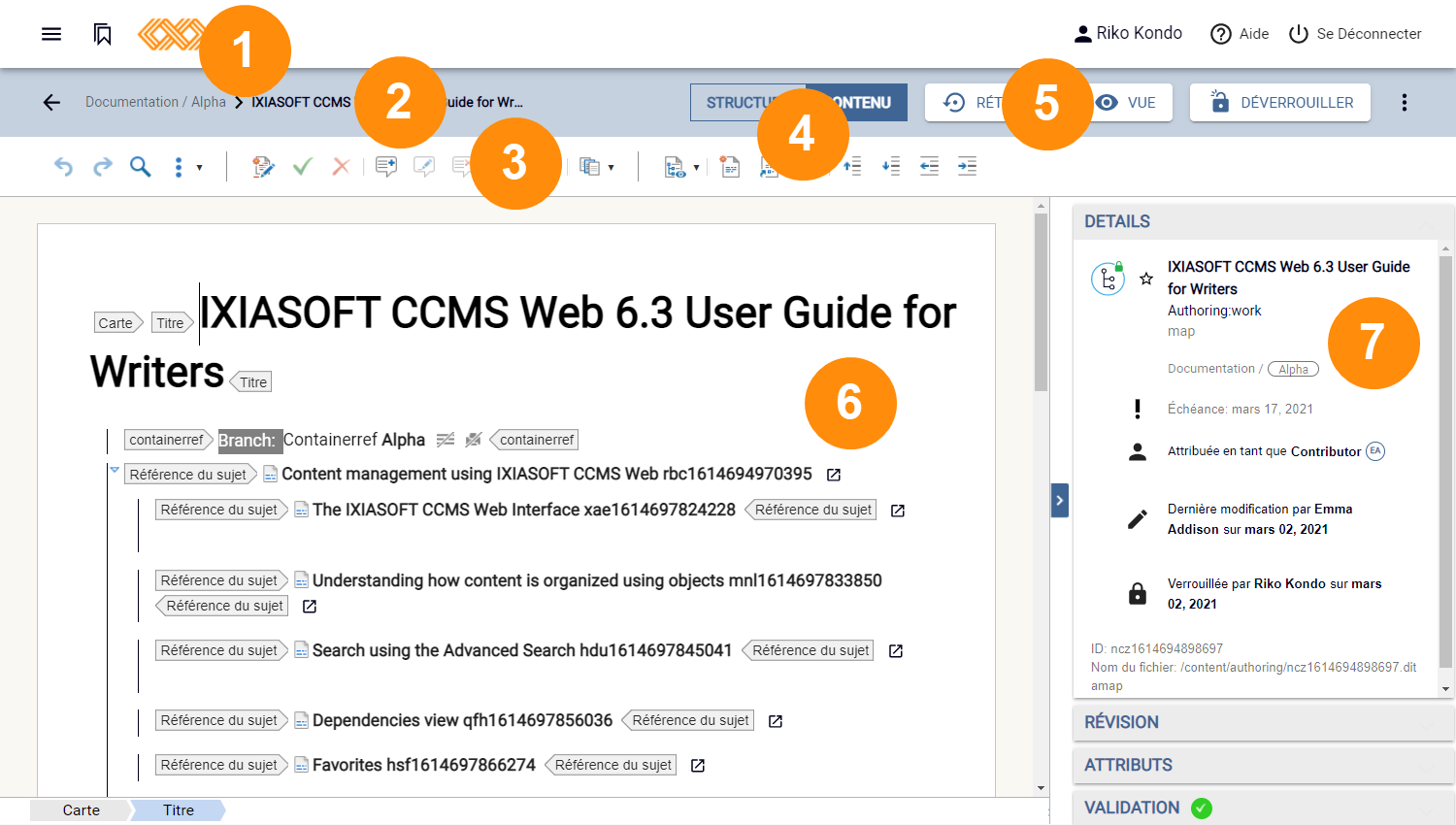
Task: Click the paste clipboard icon
Action: [589, 167]
